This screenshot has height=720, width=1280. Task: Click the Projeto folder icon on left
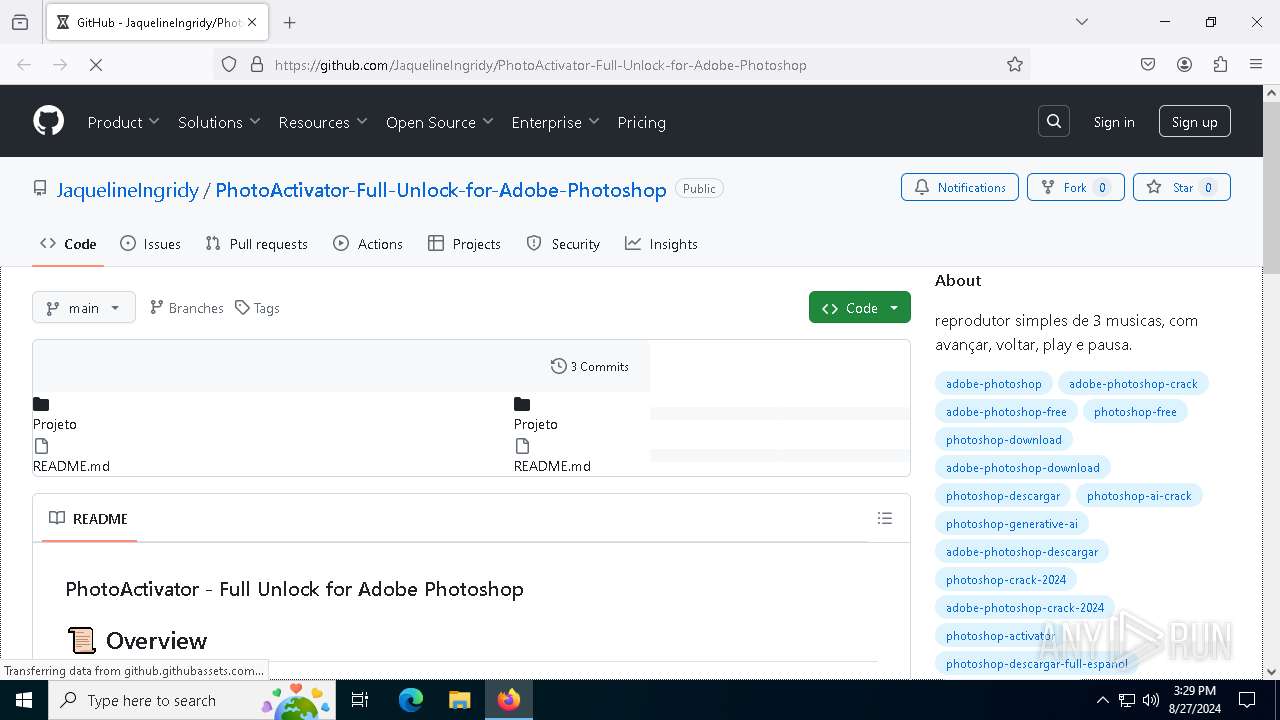click(41, 404)
